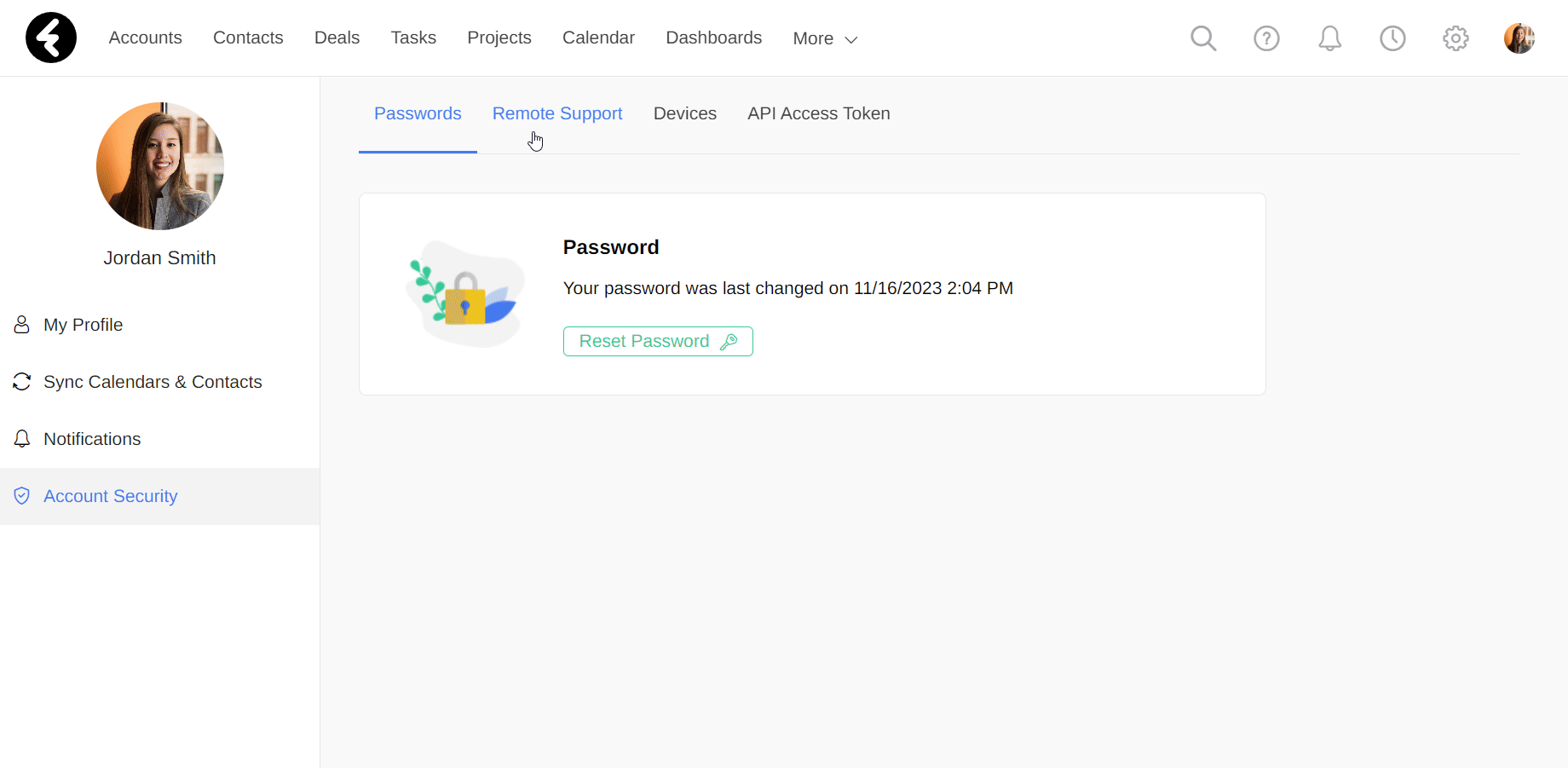Image resolution: width=1568 pixels, height=768 pixels.
Task: Go to Accounts in the top navigation
Action: [146, 38]
